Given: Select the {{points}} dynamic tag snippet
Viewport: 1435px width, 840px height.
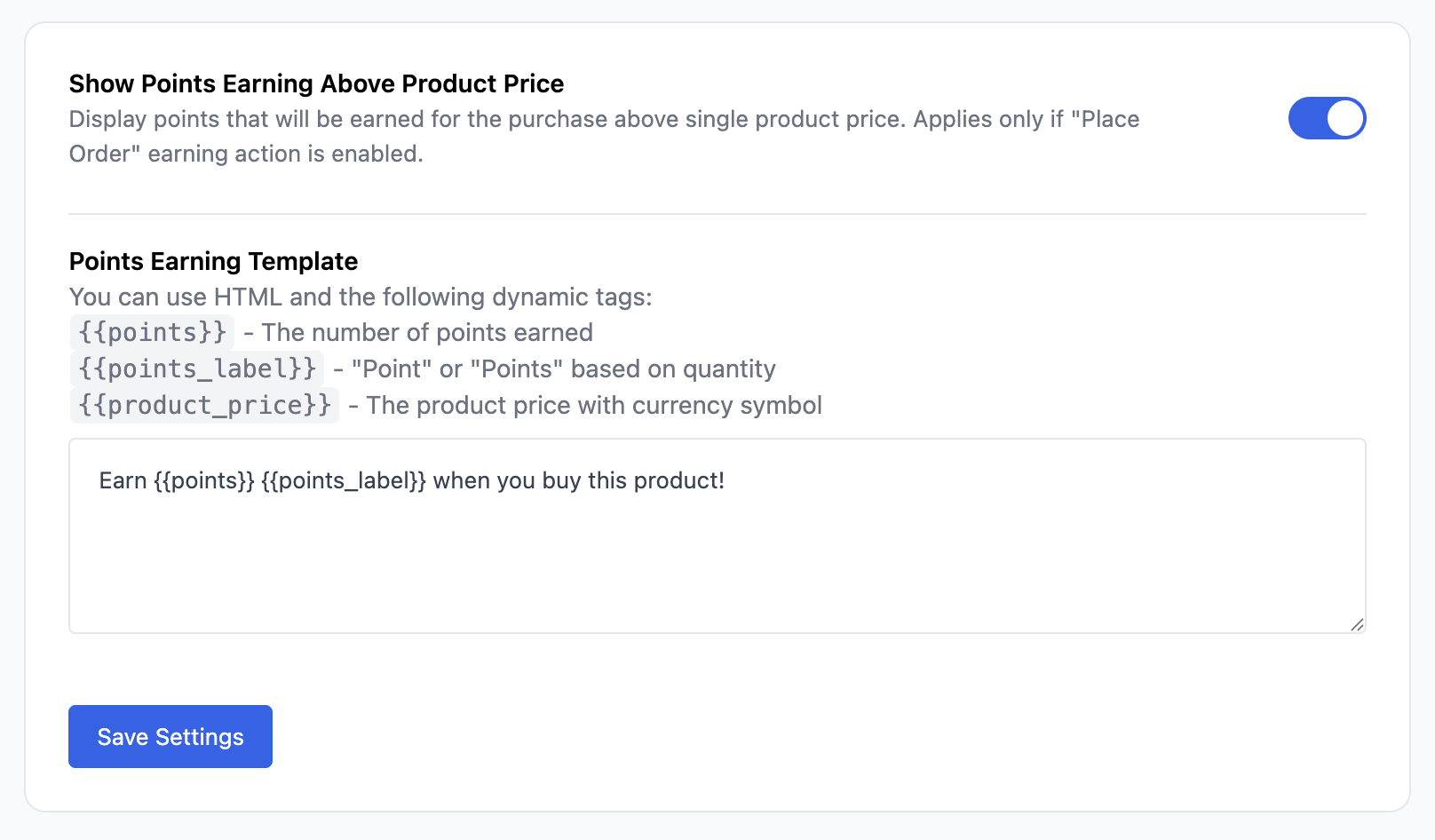Looking at the screenshot, I should (151, 332).
